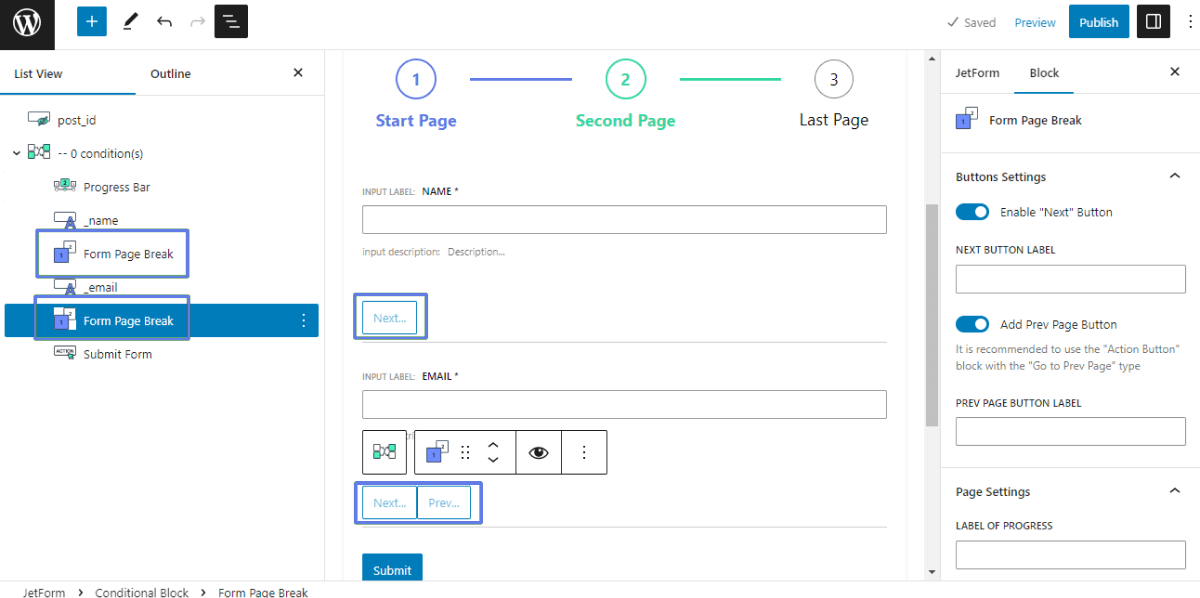Click the Form Page Break icon in block toolbar
Image resolution: width=1200 pixels, height=598 pixels.
click(x=434, y=452)
